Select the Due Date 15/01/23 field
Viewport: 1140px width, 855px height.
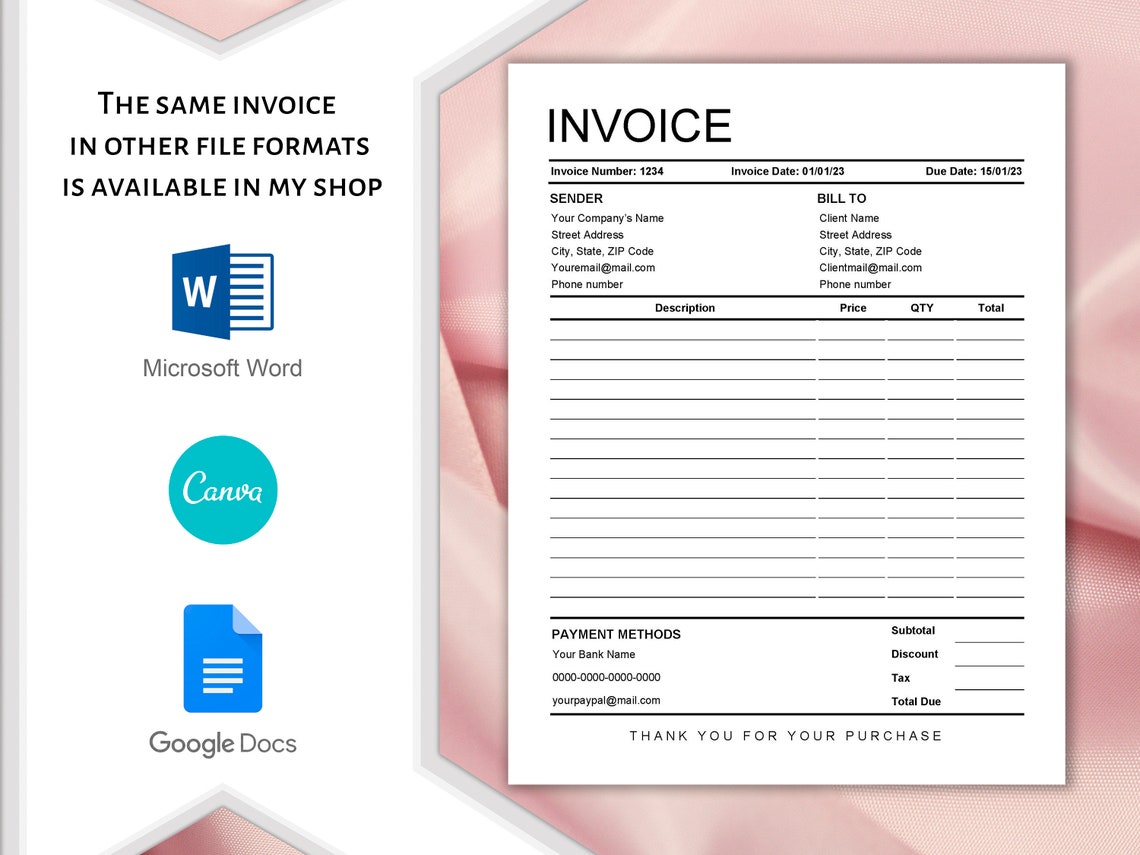point(971,171)
